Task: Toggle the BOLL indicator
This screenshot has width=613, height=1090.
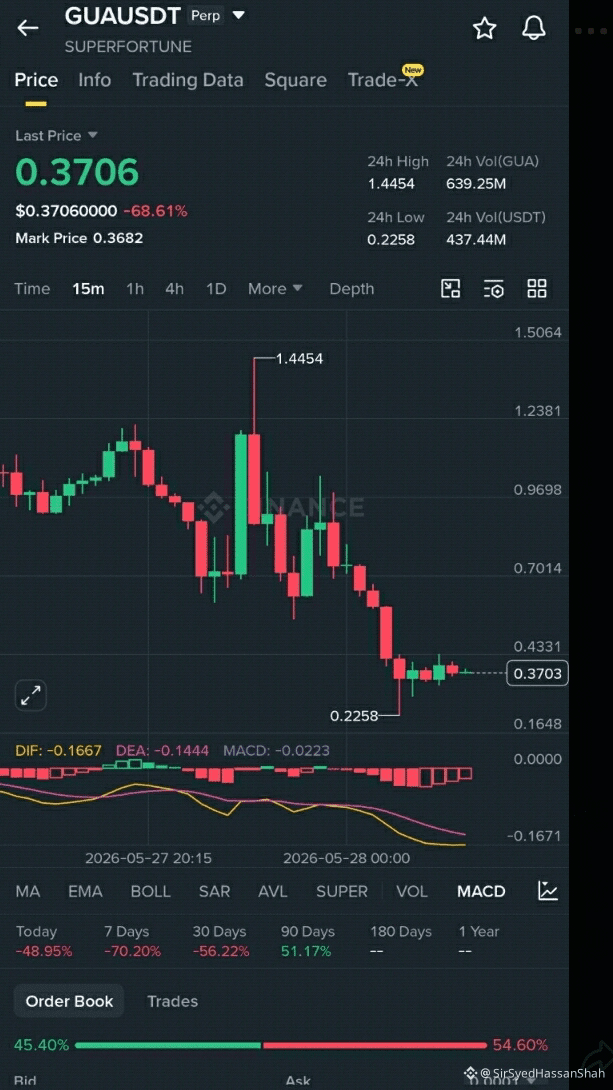Action: tap(151, 891)
